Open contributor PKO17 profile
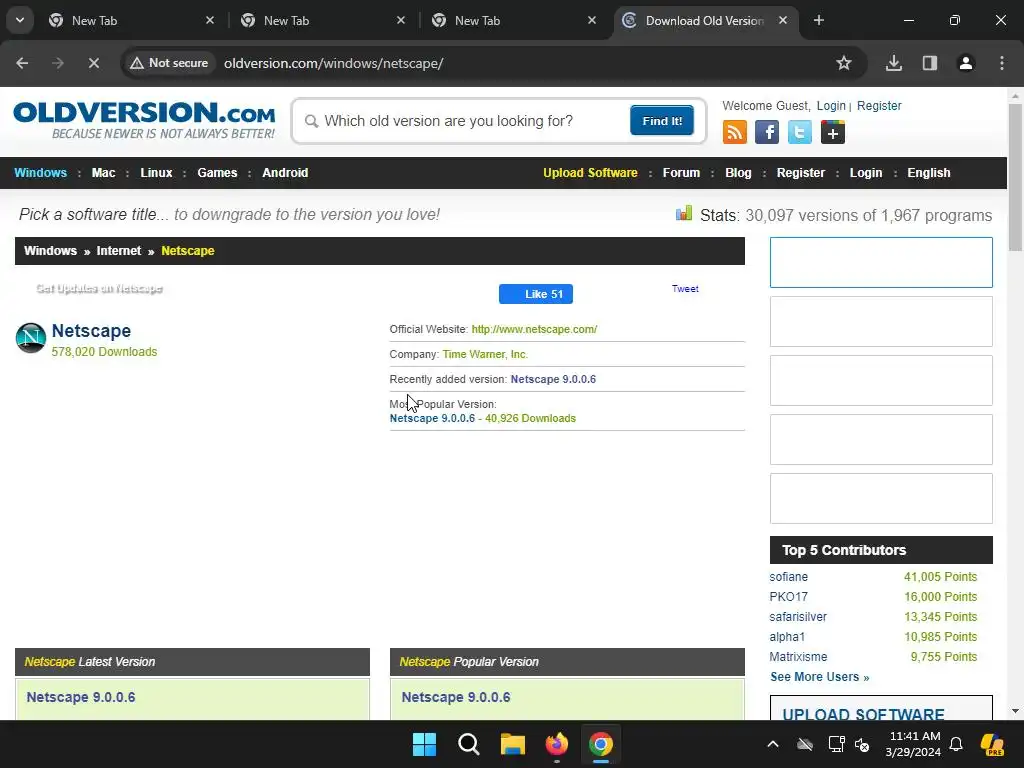The image size is (1024, 768). (788, 597)
